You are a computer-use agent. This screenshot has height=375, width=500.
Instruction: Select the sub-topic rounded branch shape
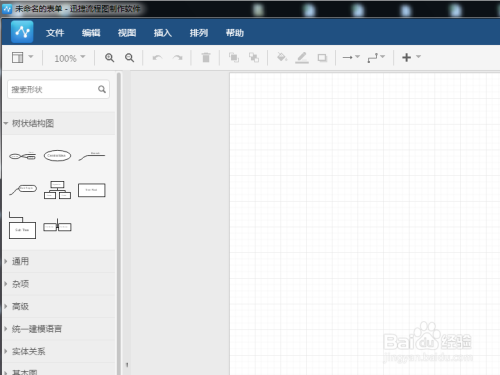23,190
